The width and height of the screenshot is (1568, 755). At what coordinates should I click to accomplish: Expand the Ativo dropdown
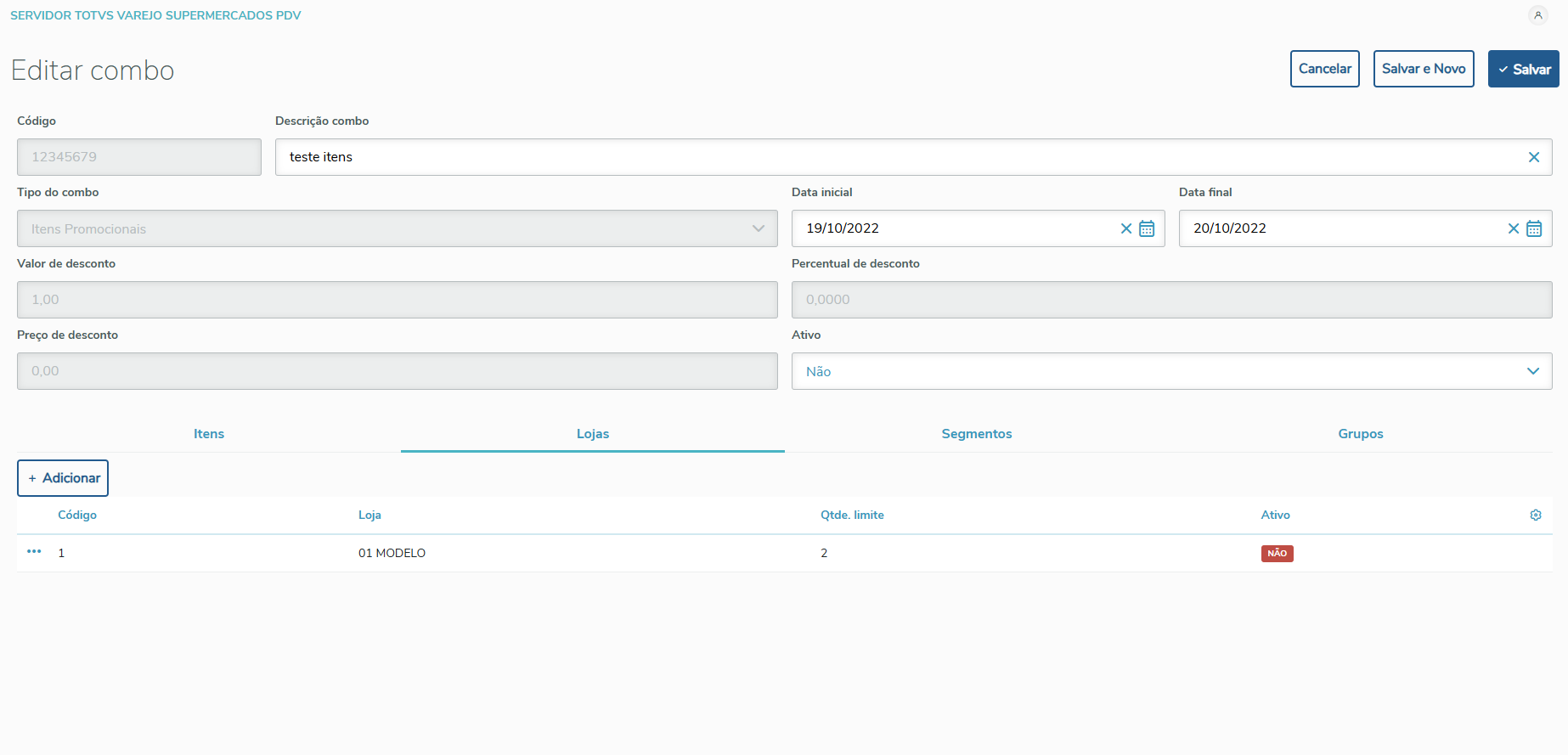click(x=1171, y=371)
